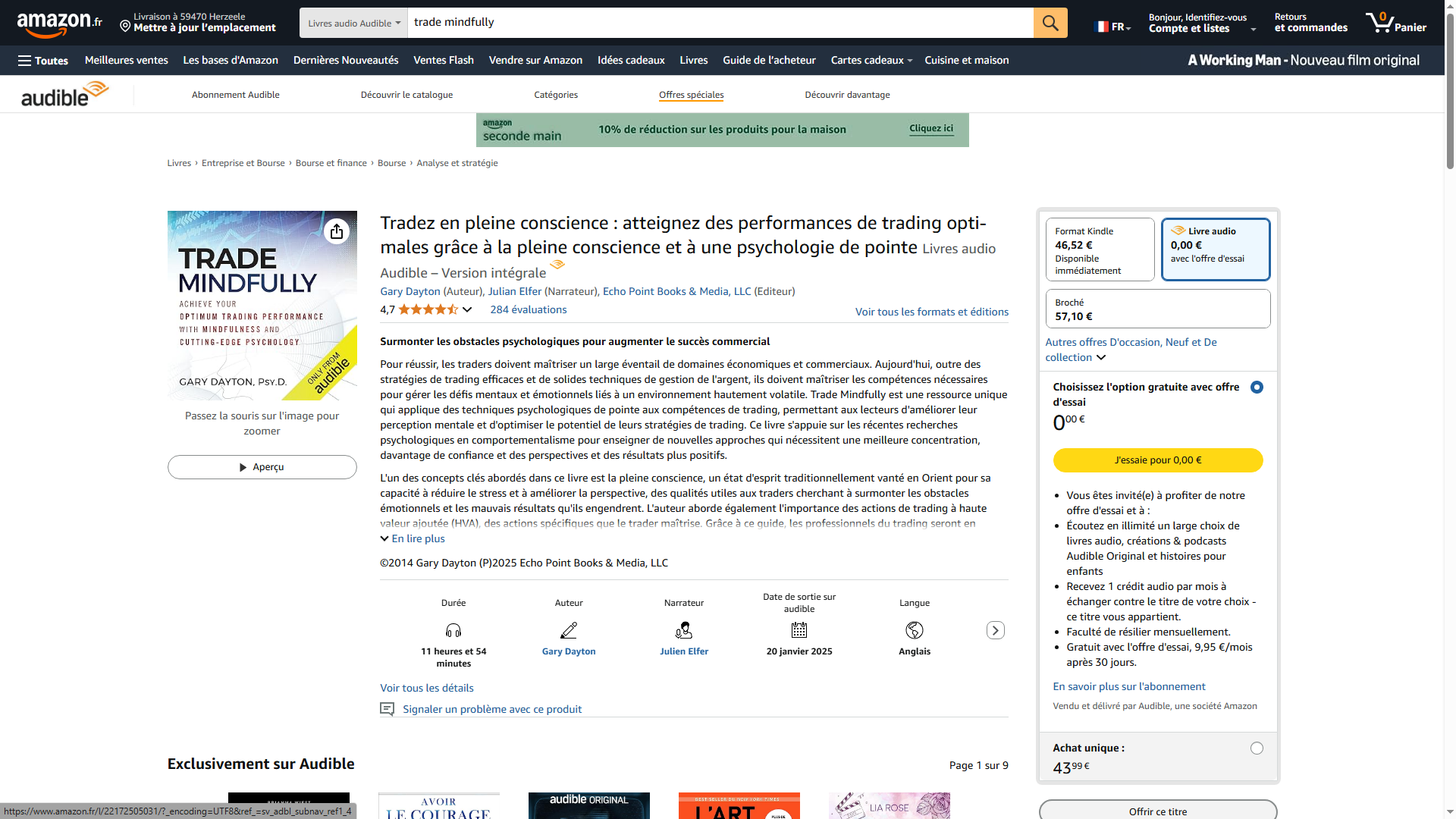Click the report problem speech bubble icon
The height and width of the screenshot is (819, 1456).
pyautogui.click(x=387, y=709)
